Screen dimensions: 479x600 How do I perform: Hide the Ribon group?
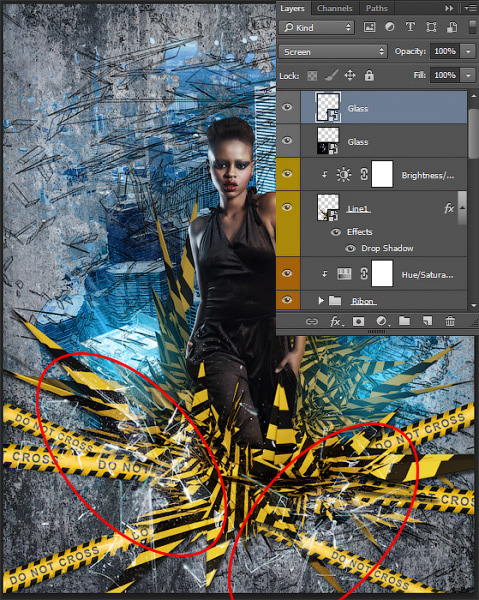point(287,300)
